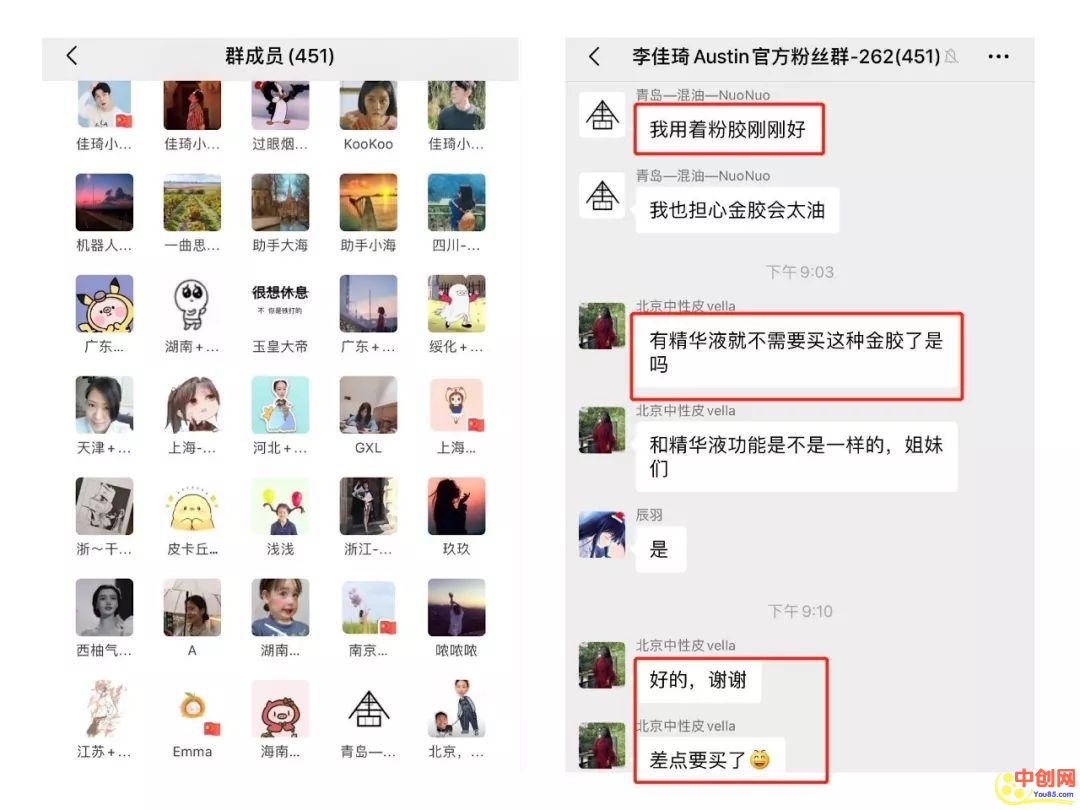The height and width of the screenshot is (810, 1080).
Task: Tap back arrow in the fan group chat
Action: 594,56
